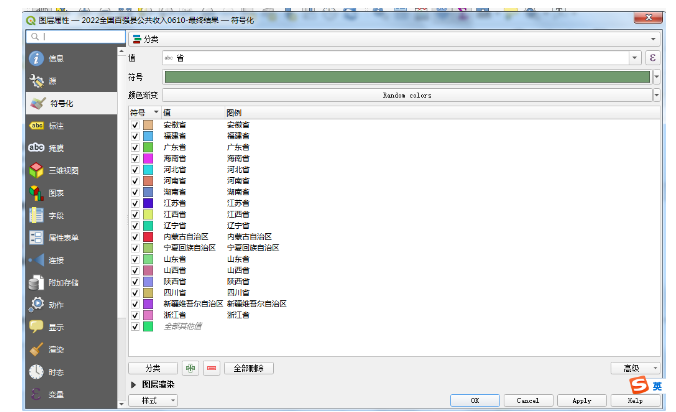Click the green 符号 symbol preview bar

tap(407, 77)
